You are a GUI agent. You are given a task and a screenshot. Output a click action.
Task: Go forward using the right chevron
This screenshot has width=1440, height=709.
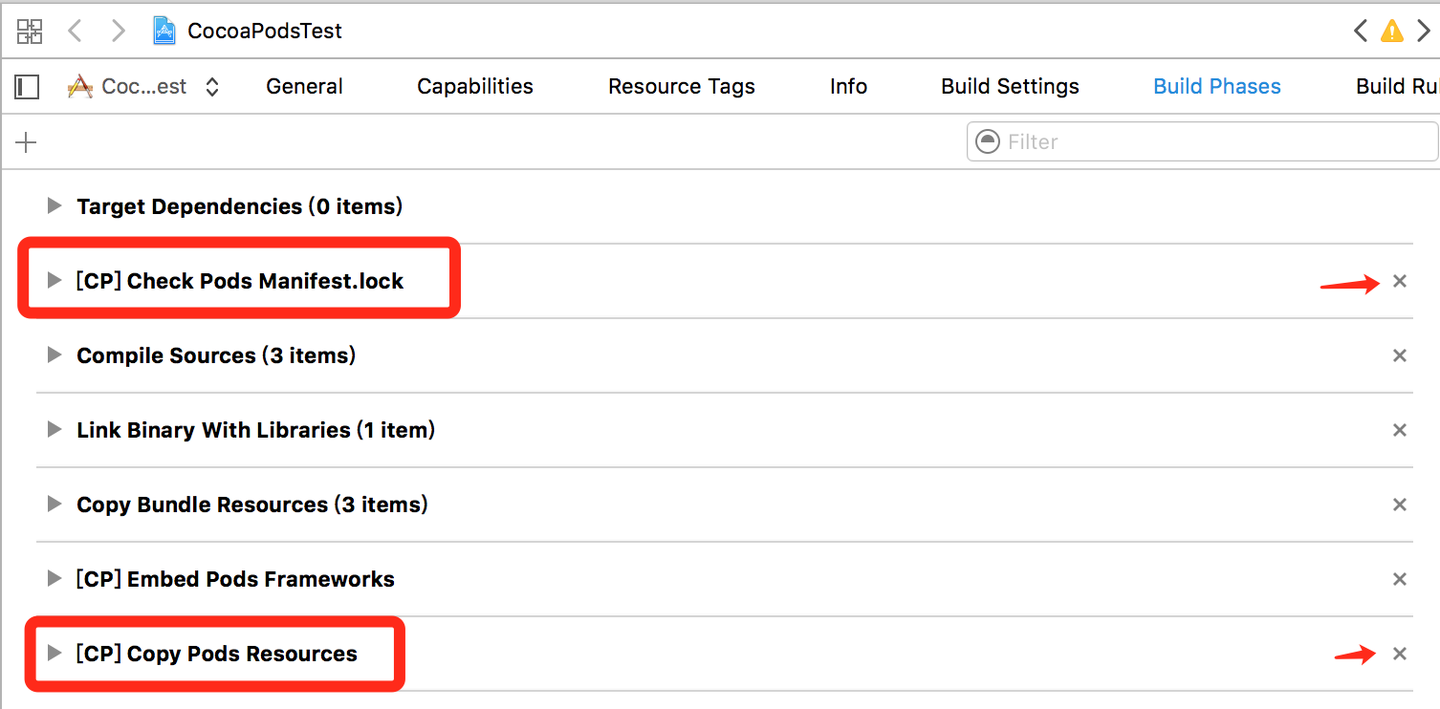118,31
